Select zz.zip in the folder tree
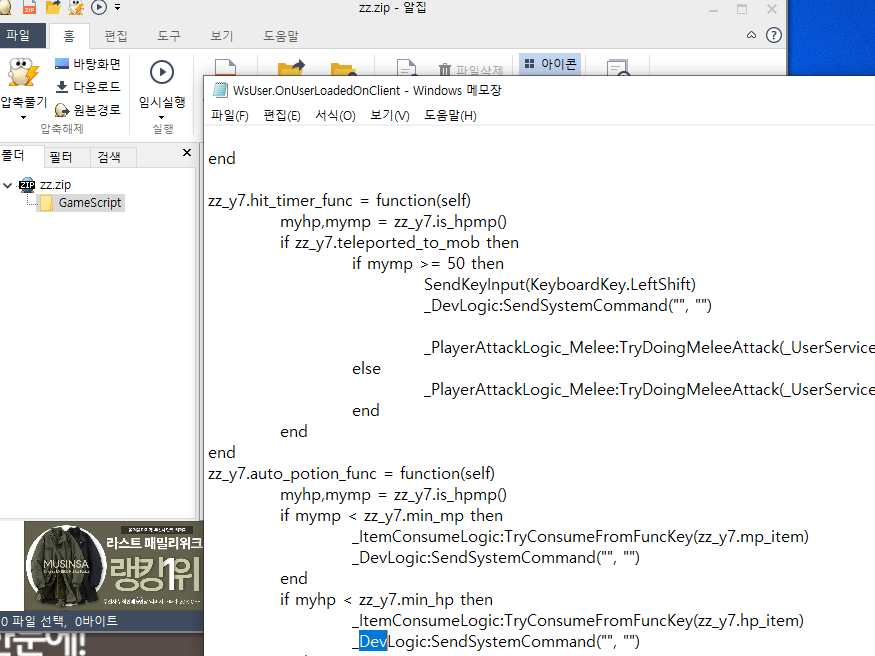The width and height of the screenshot is (875, 656). coord(55,185)
